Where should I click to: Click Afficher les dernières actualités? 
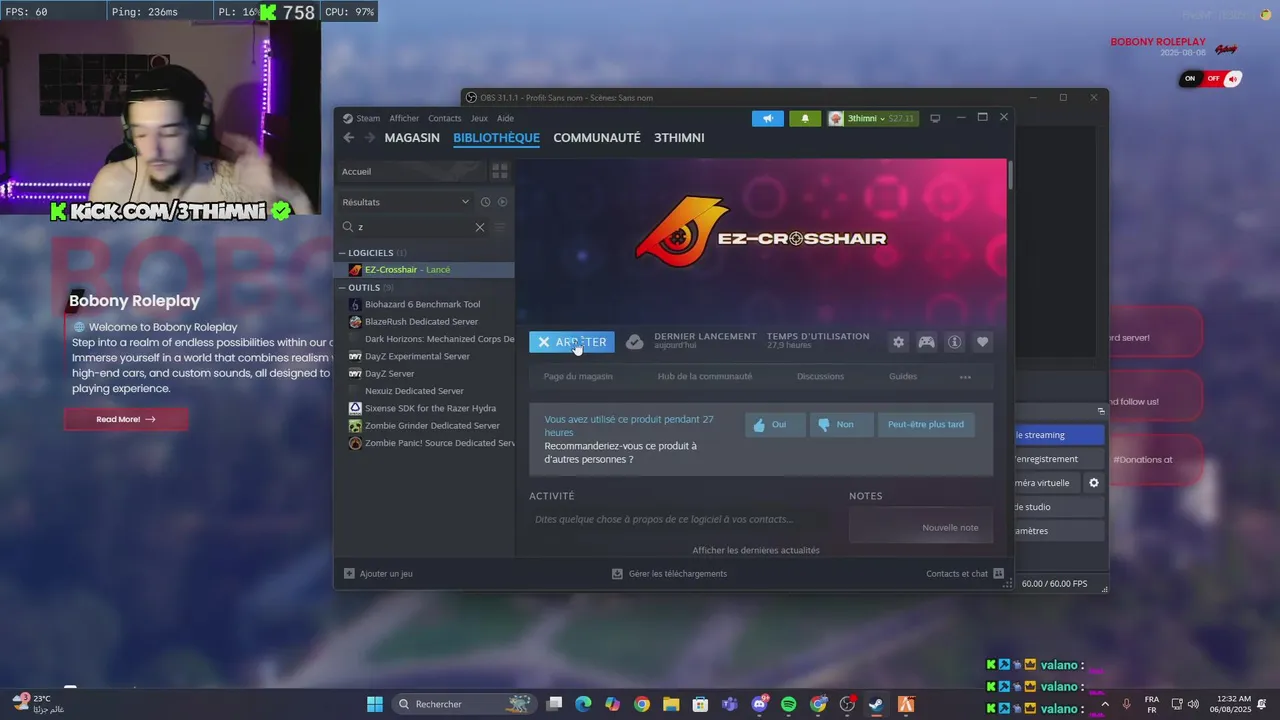tap(756, 550)
